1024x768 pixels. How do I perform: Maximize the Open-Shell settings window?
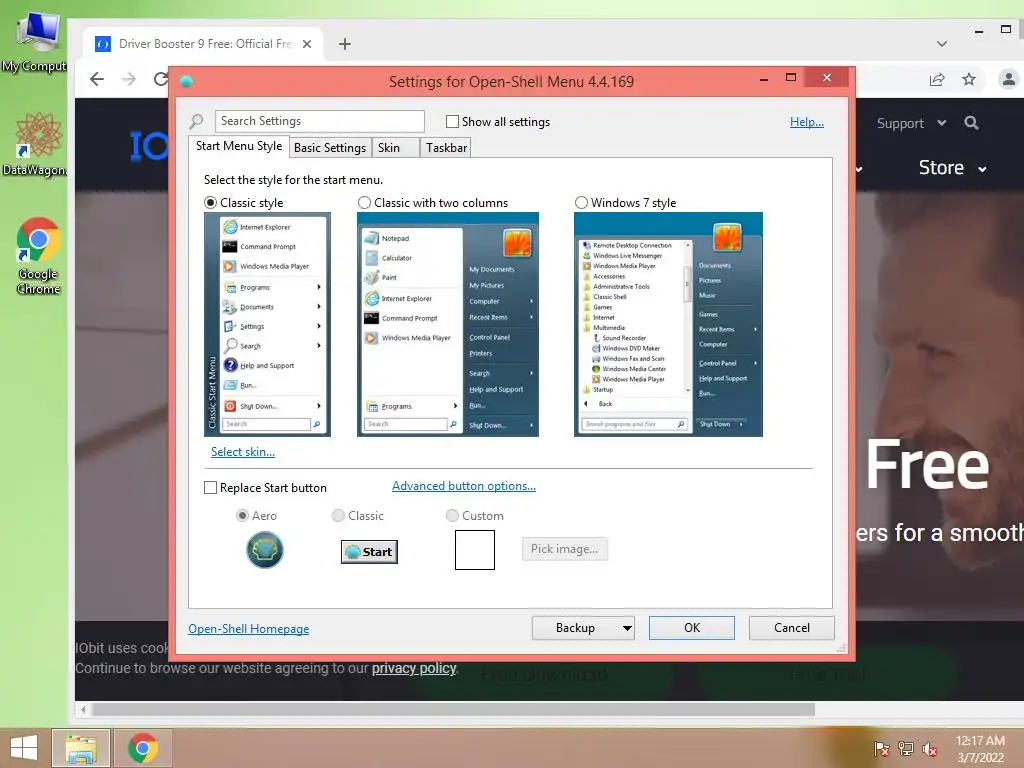pyautogui.click(x=791, y=78)
